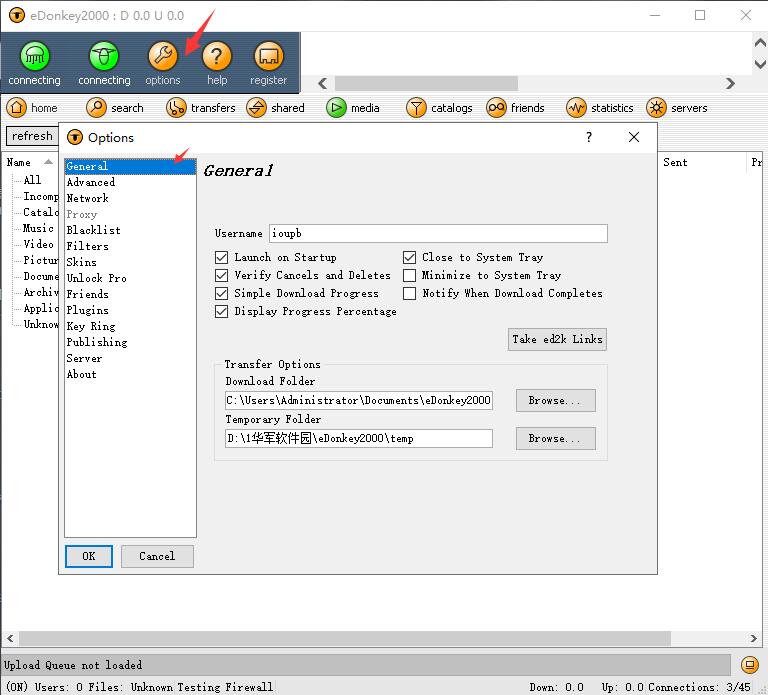
Task: Click the status bar monitor icon
Action: pyautogui.click(x=749, y=665)
